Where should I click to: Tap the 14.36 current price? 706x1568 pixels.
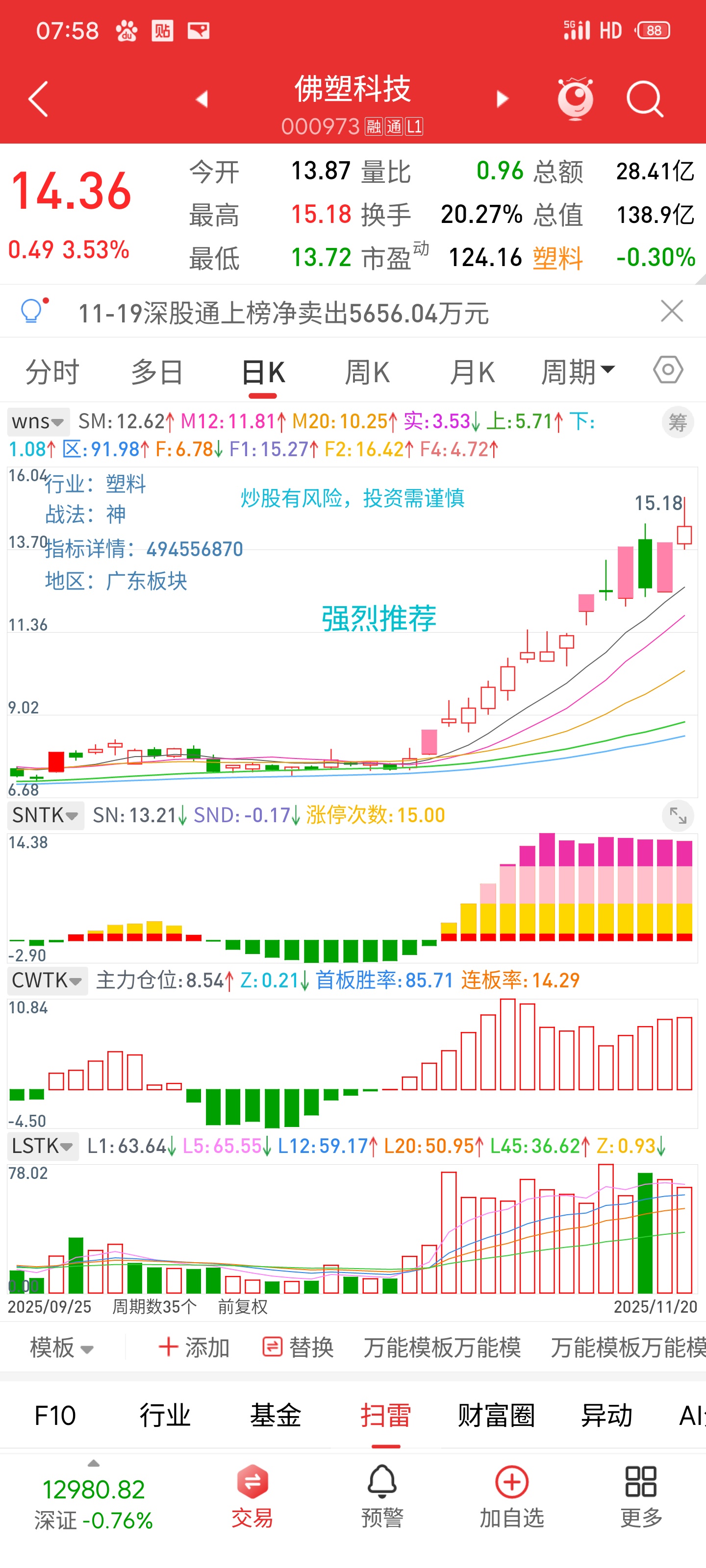(x=71, y=191)
